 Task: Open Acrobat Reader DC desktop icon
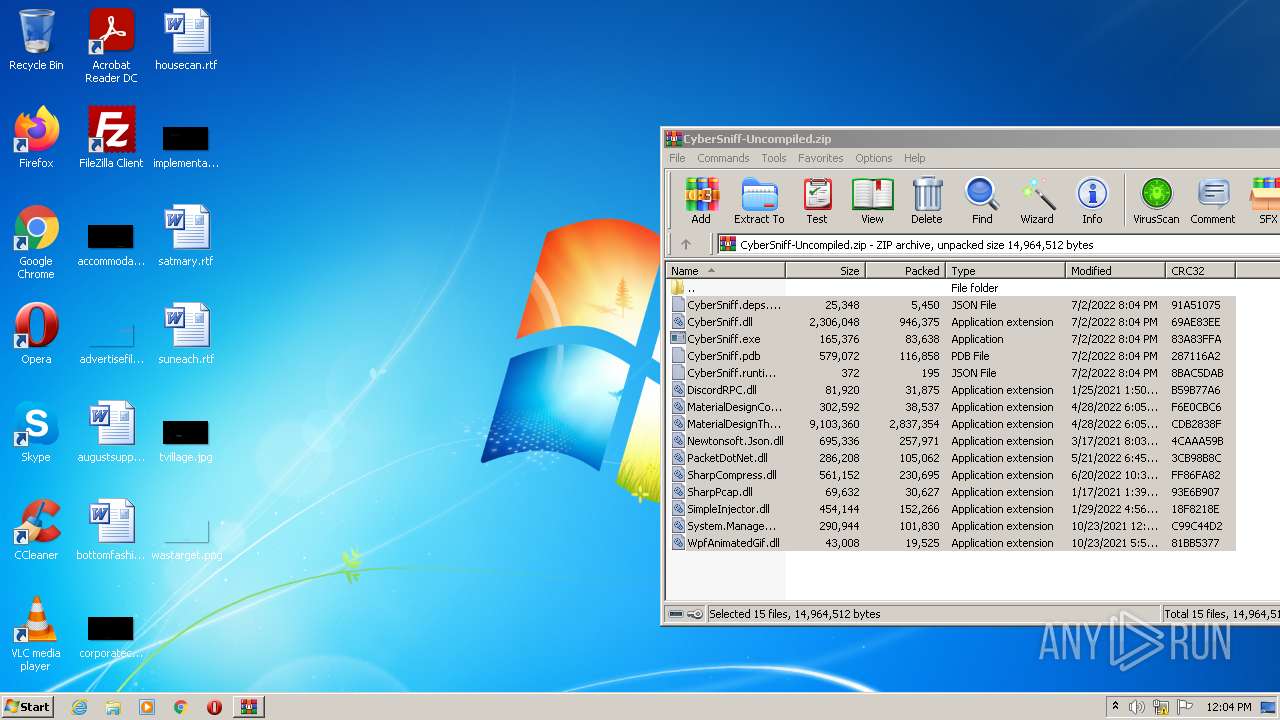click(x=111, y=46)
